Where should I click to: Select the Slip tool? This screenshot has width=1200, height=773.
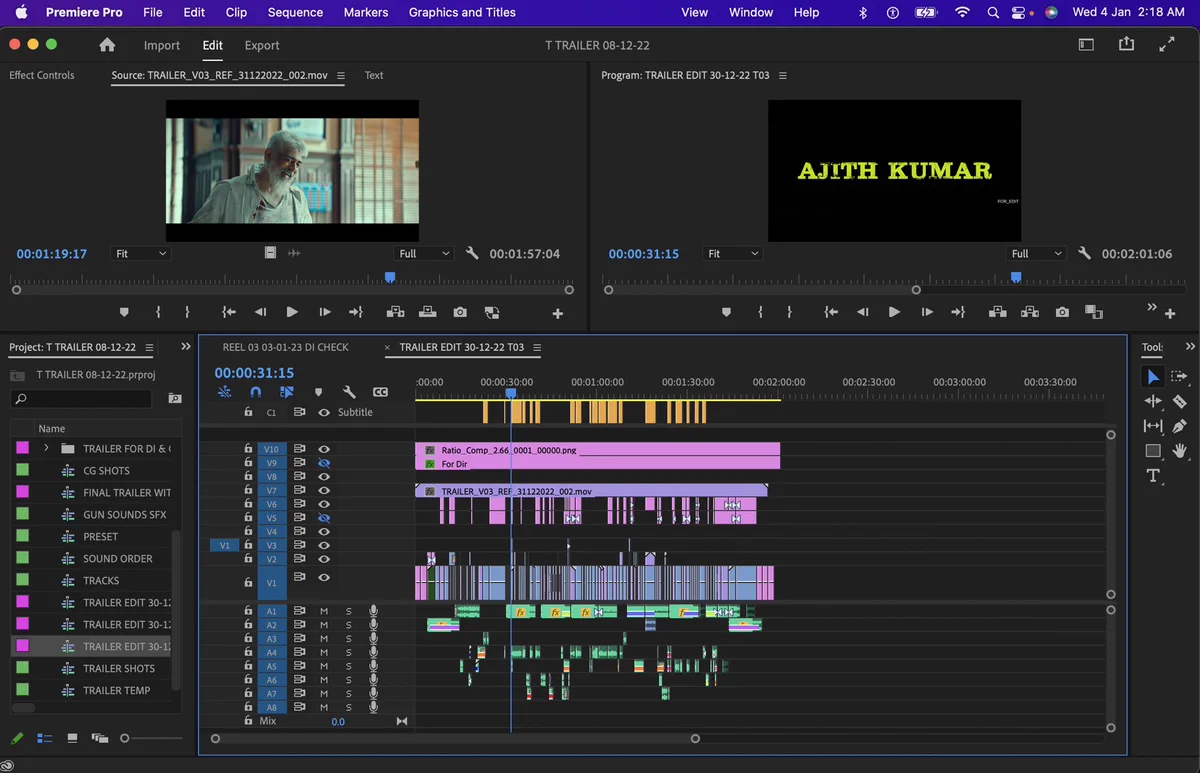(x=1153, y=426)
